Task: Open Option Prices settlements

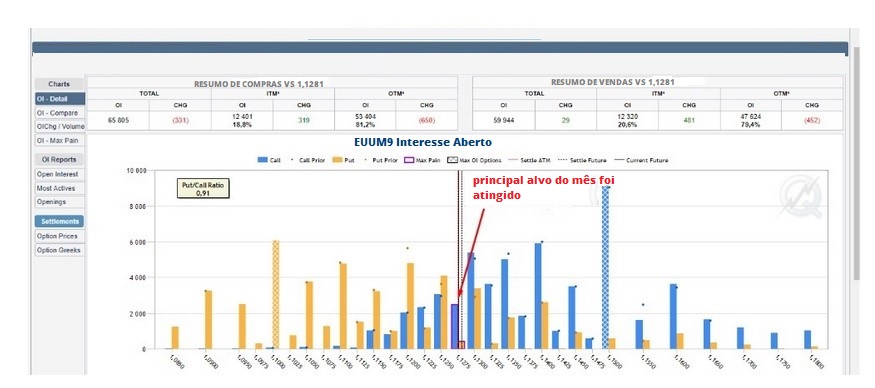Action: (59, 236)
